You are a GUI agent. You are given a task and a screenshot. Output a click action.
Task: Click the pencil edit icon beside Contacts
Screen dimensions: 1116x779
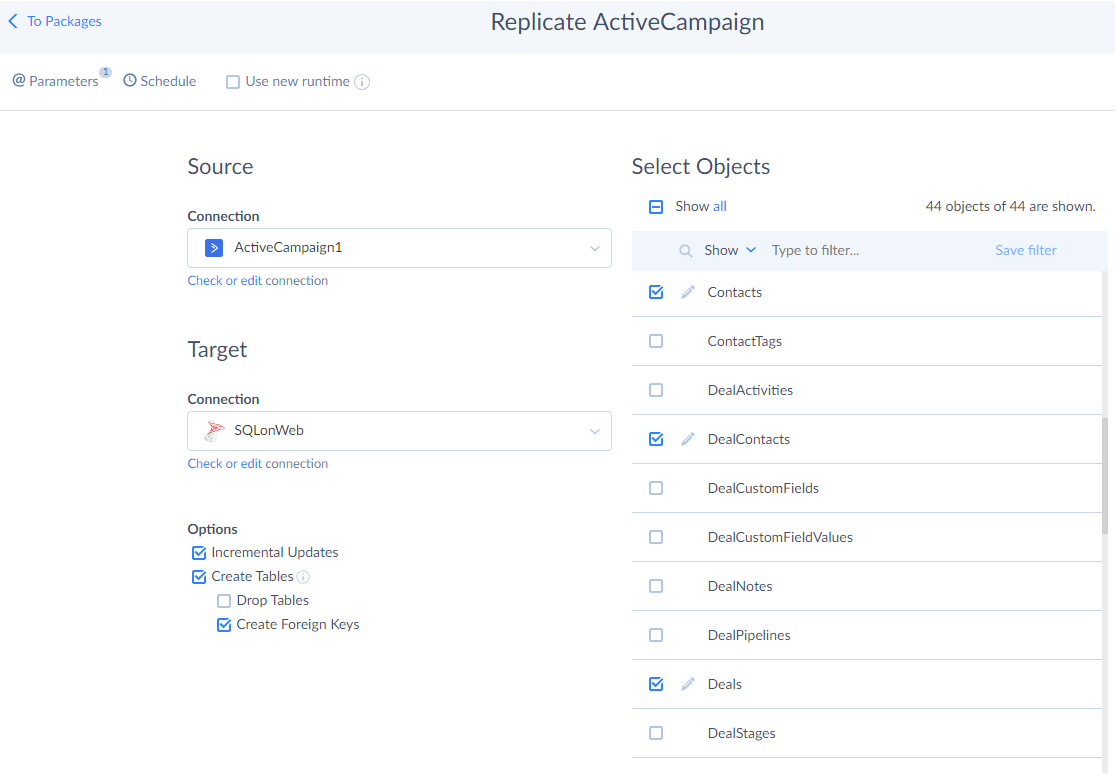pos(688,292)
